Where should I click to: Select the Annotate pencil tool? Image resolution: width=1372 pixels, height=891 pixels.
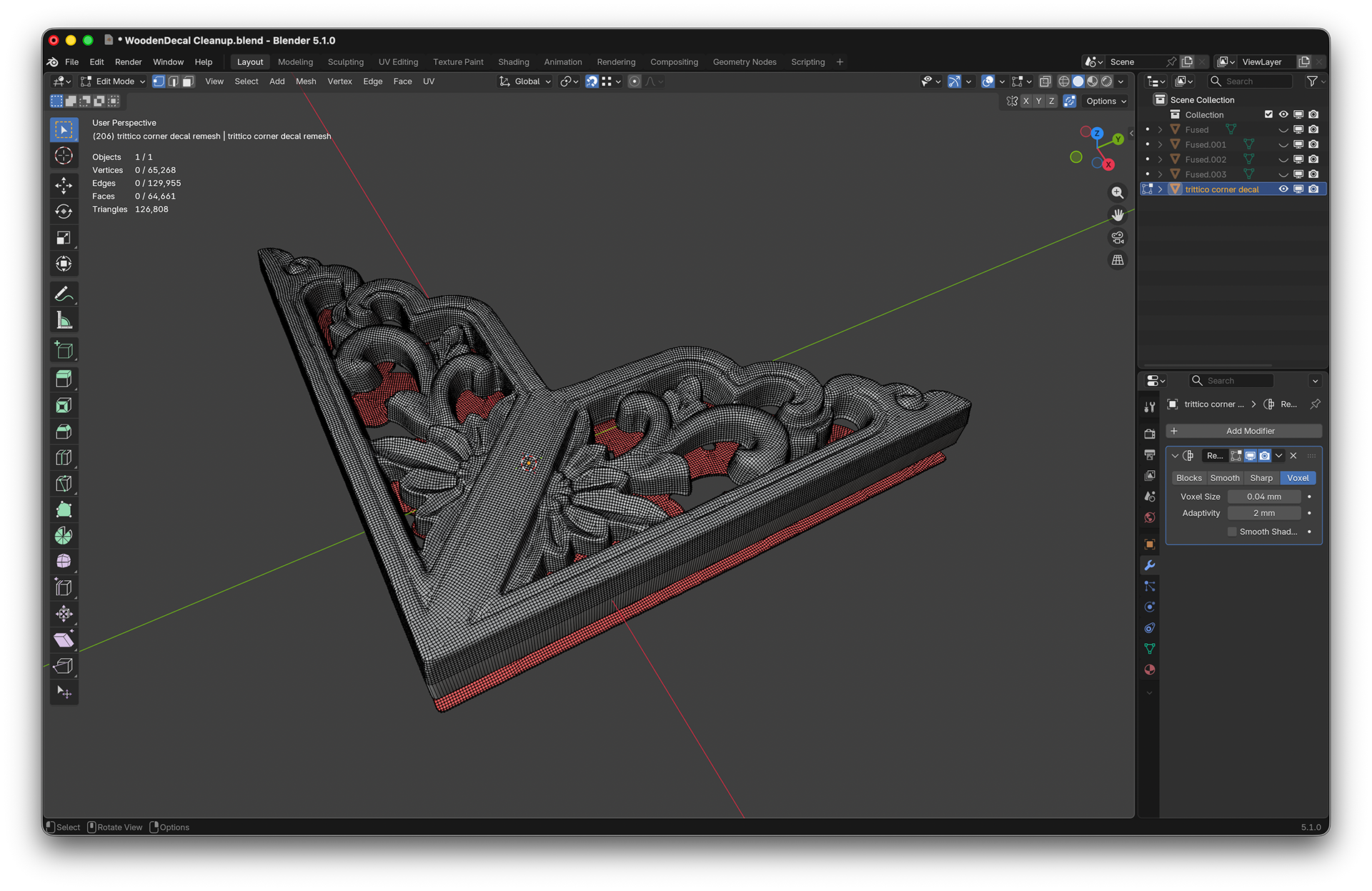tap(64, 294)
